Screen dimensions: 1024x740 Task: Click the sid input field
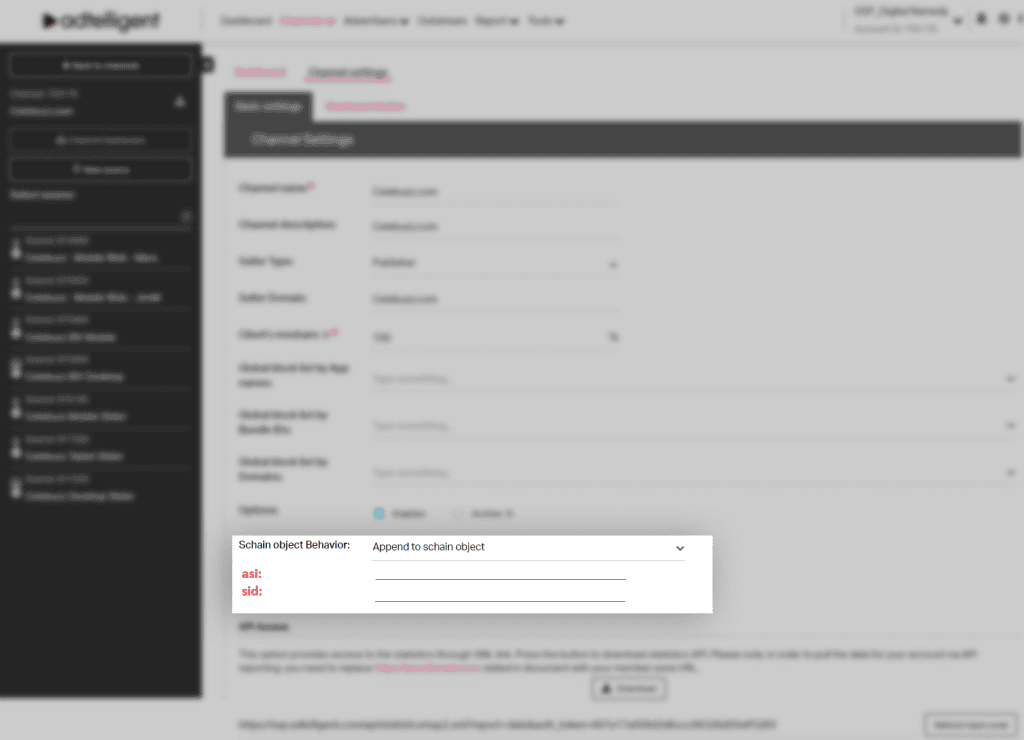click(500, 593)
